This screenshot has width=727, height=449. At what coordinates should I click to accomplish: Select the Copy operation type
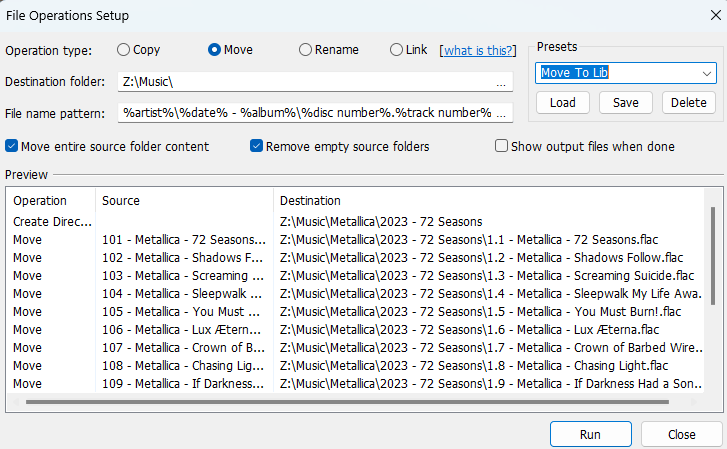click(124, 50)
